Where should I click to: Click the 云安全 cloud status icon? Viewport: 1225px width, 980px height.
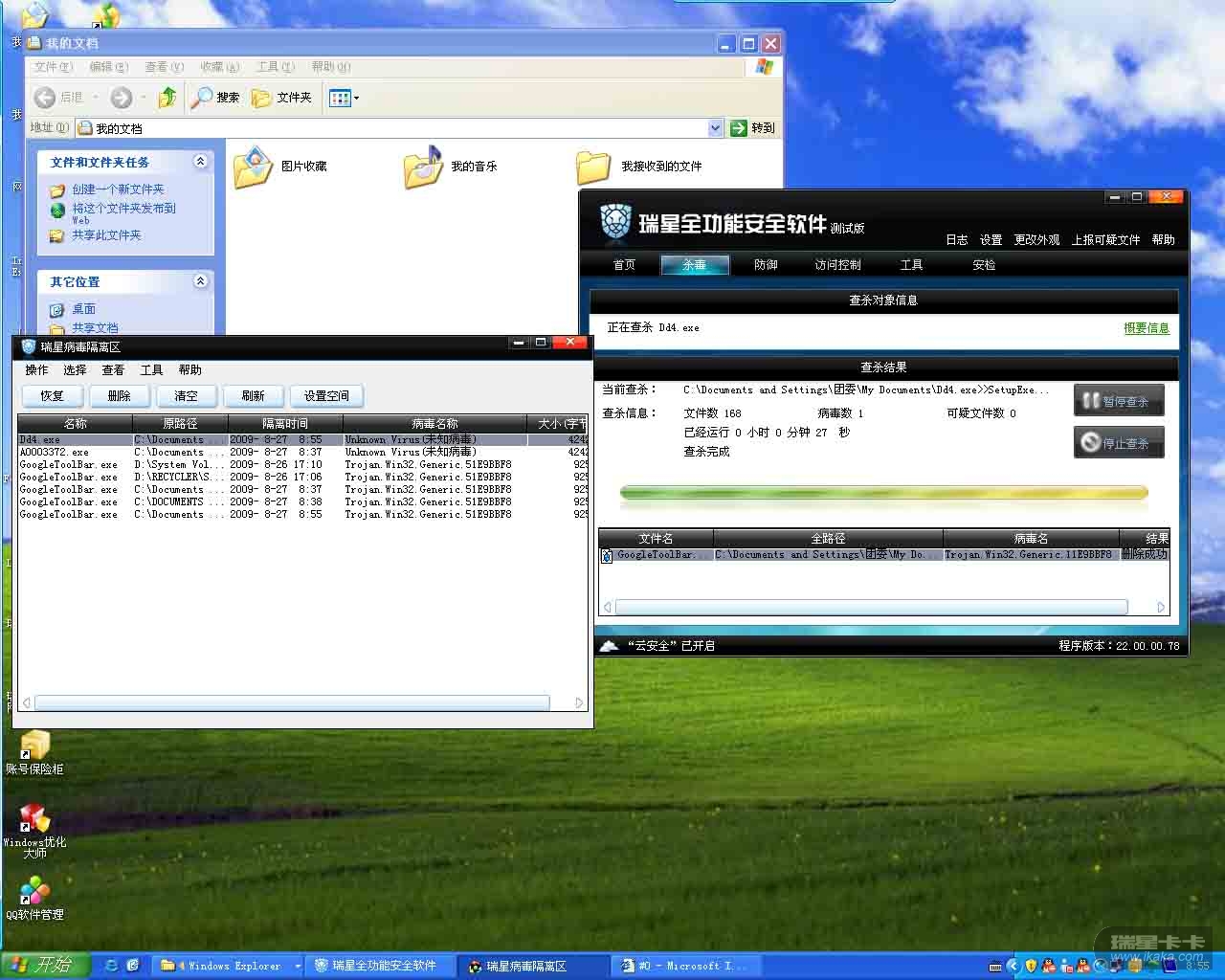click(x=609, y=646)
